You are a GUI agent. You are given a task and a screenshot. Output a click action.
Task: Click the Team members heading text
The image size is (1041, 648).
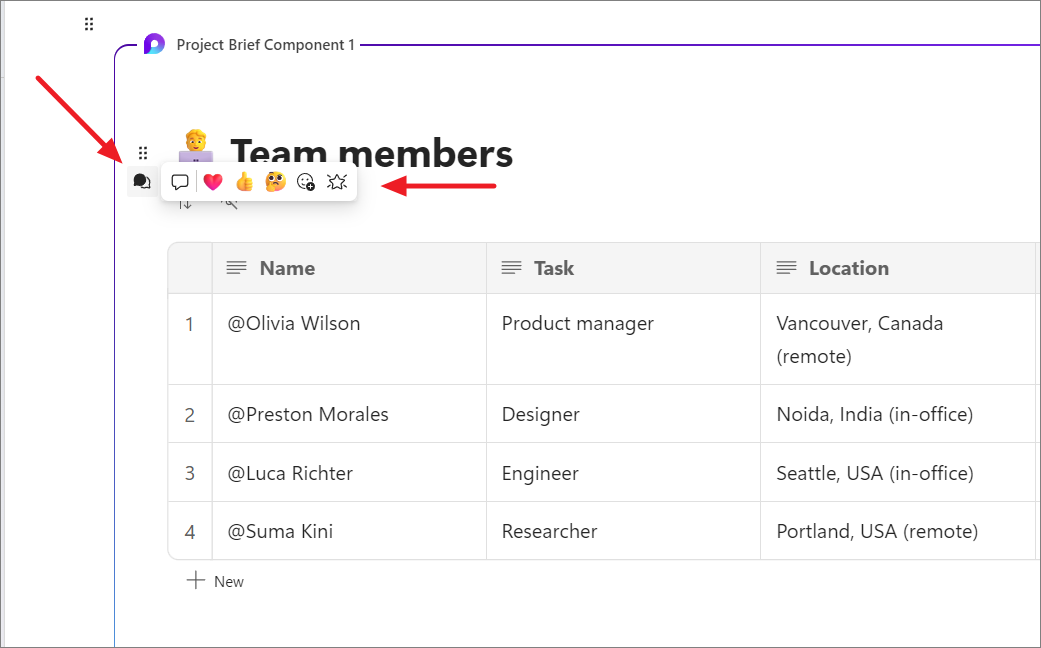coord(371,154)
